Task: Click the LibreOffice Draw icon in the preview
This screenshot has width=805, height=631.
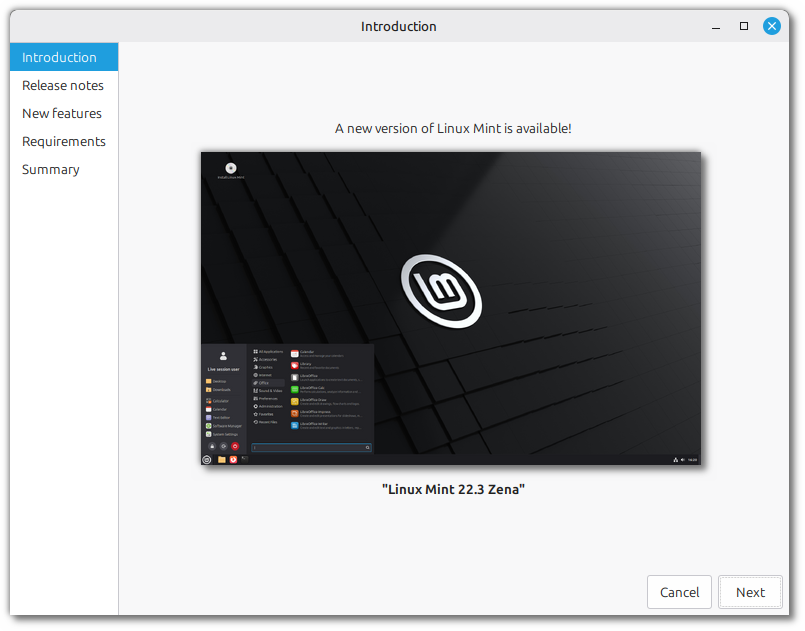Action: (294, 400)
